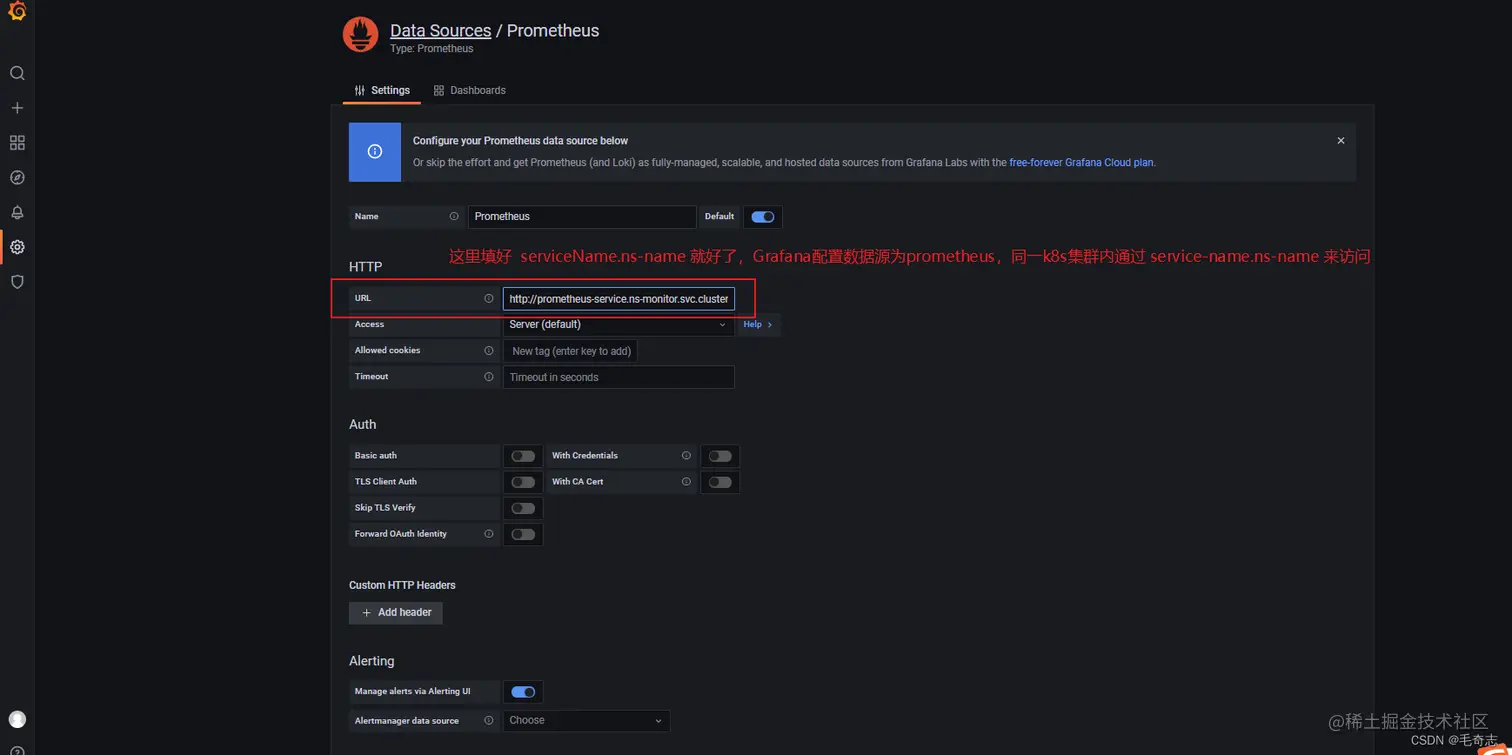Click info icon next to Alertmanager data source
This screenshot has height=755, width=1512.
[x=489, y=720]
